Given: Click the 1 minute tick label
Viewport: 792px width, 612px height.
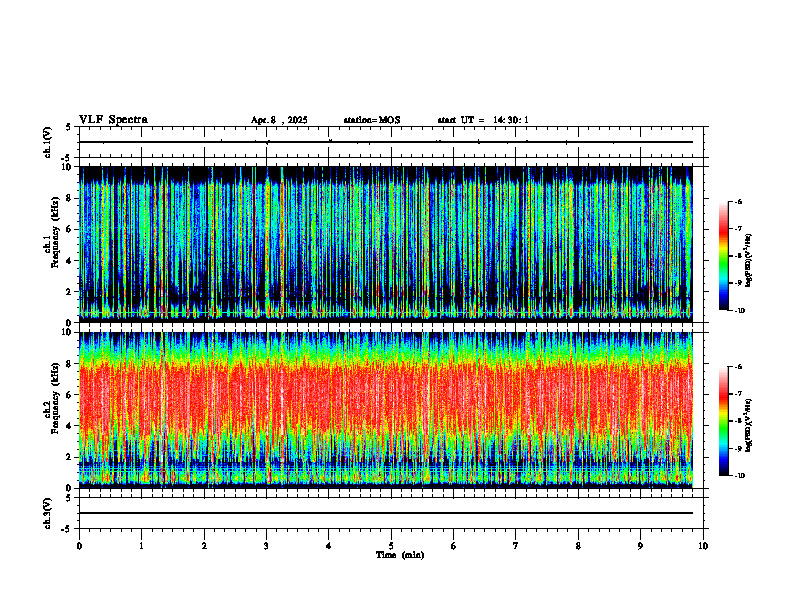Looking at the screenshot, I should tap(141, 546).
